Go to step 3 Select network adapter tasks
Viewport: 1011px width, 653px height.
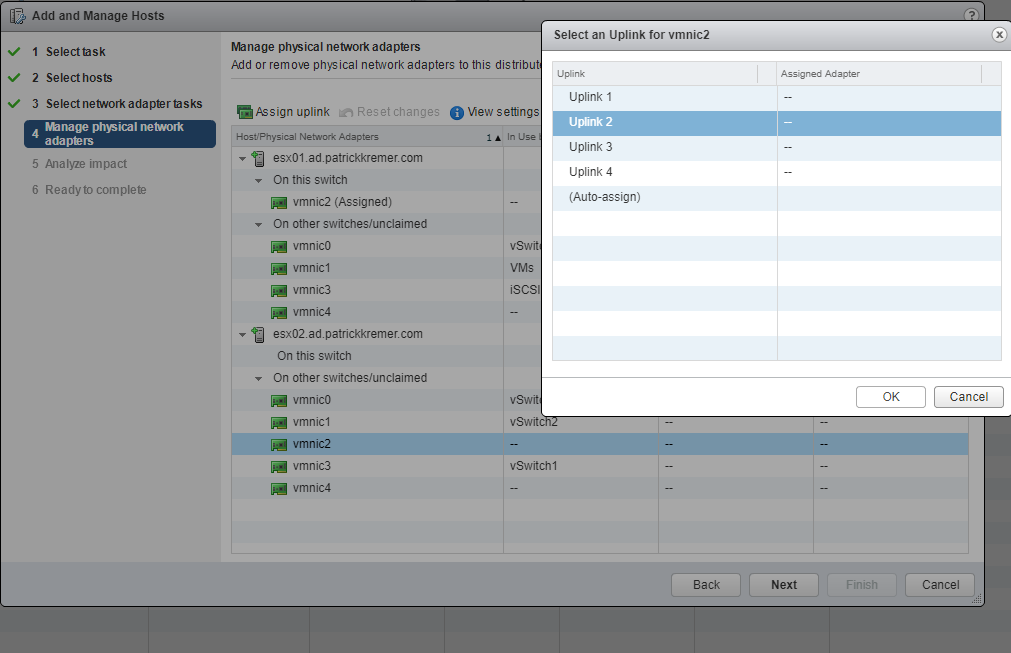123,104
